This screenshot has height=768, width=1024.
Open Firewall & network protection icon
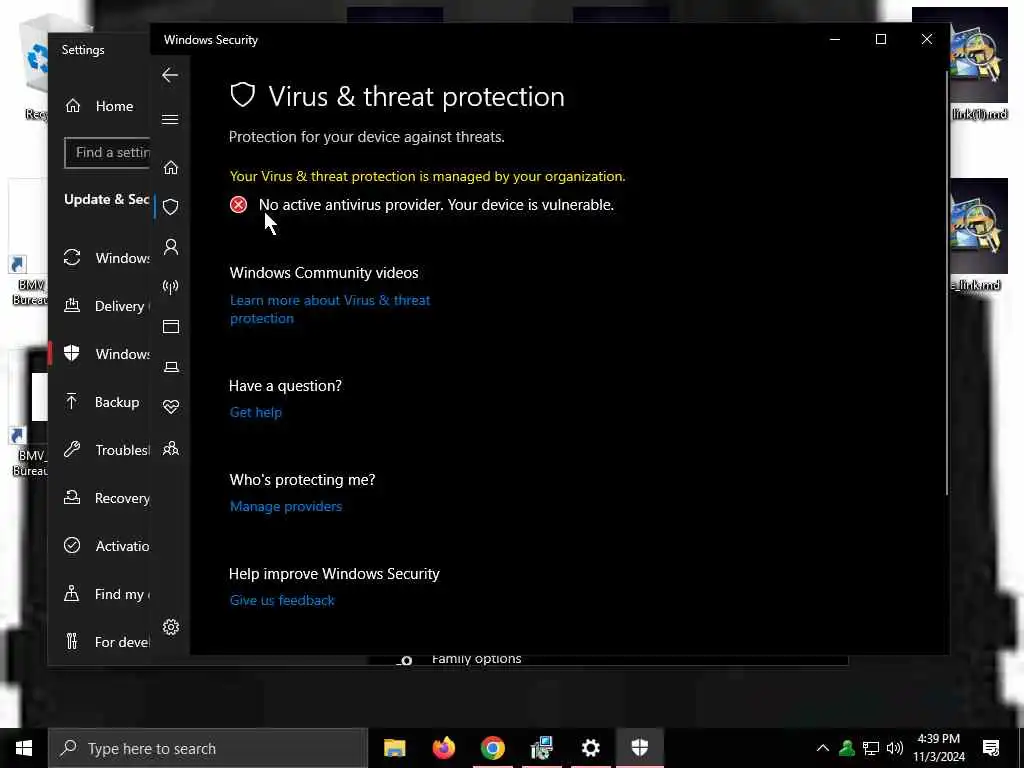click(170, 287)
